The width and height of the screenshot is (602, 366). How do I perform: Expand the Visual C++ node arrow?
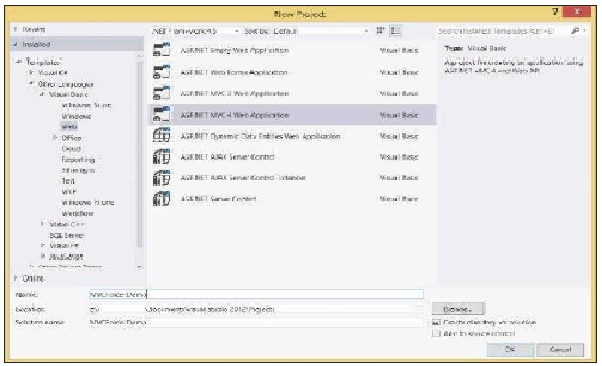(43, 224)
